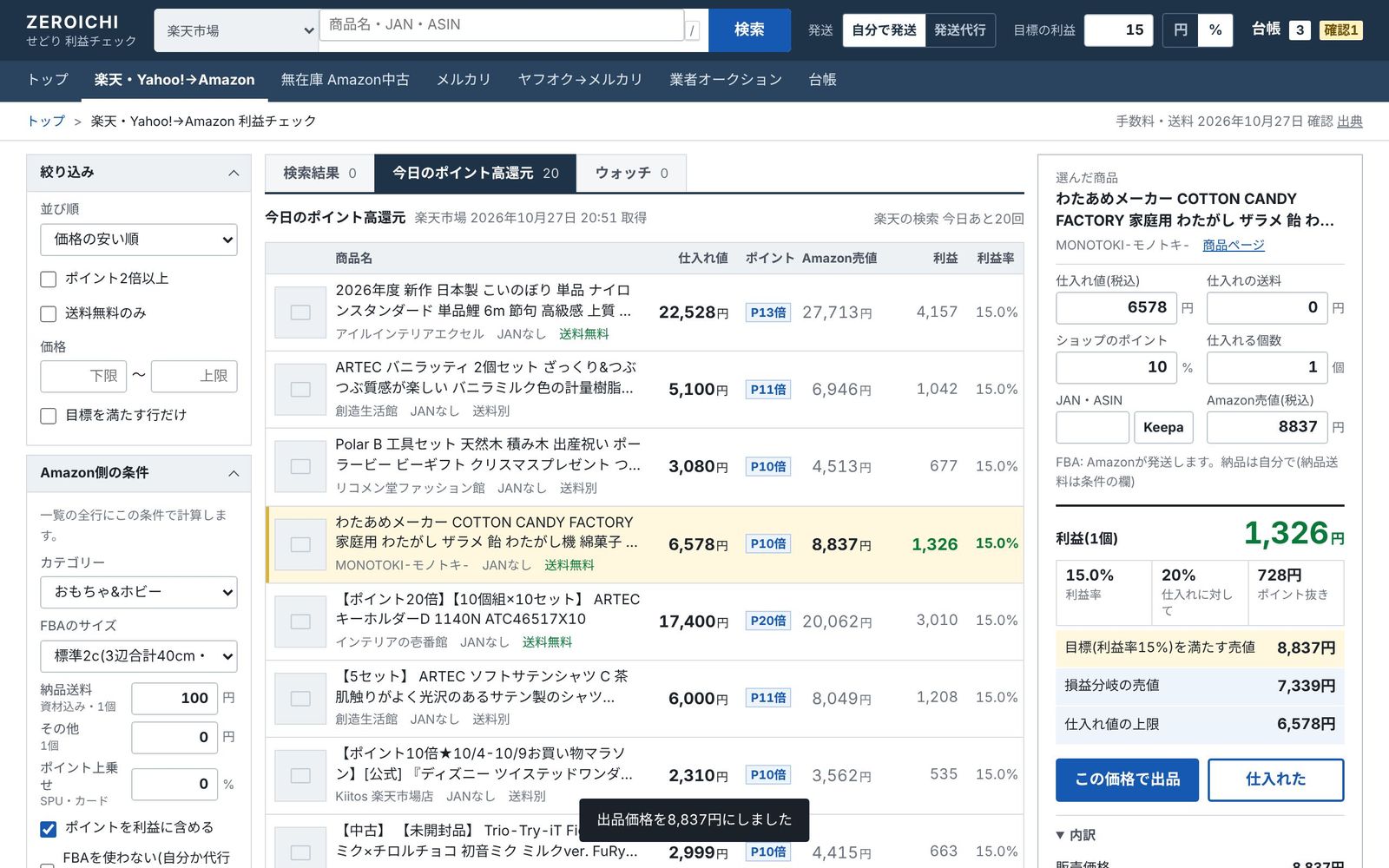Screen dimensions: 1389x868
Task: Open the 楽天市場 marketplace dropdown
Action: click(237, 30)
